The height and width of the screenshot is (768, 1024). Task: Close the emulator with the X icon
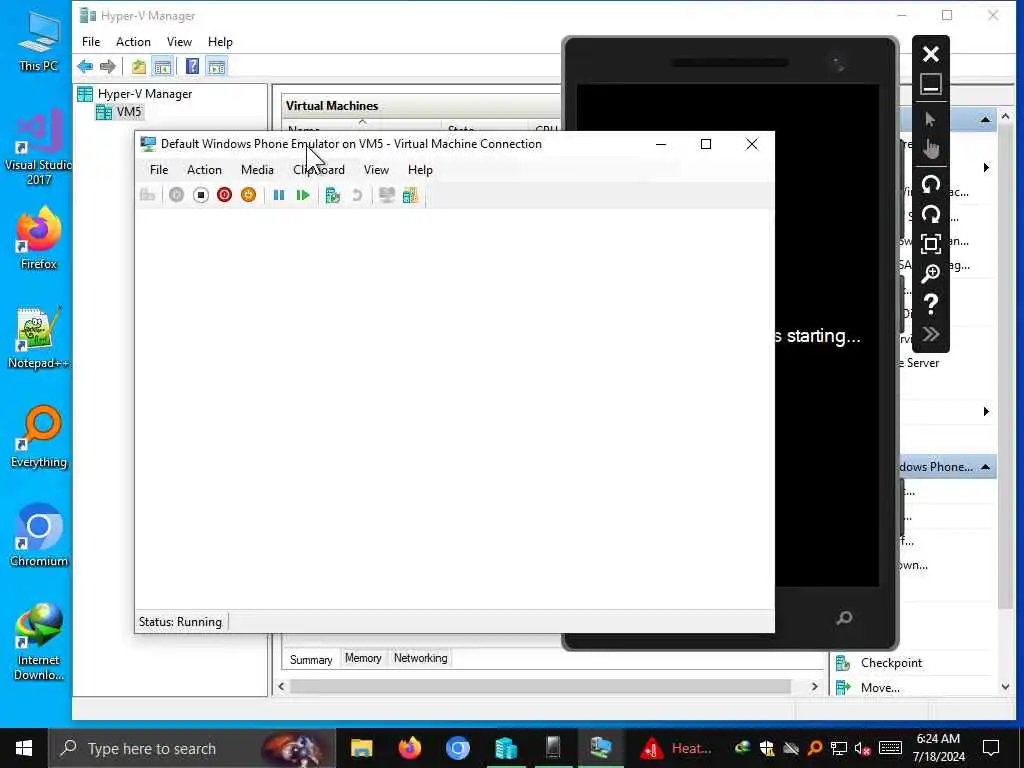tap(931, 54)
